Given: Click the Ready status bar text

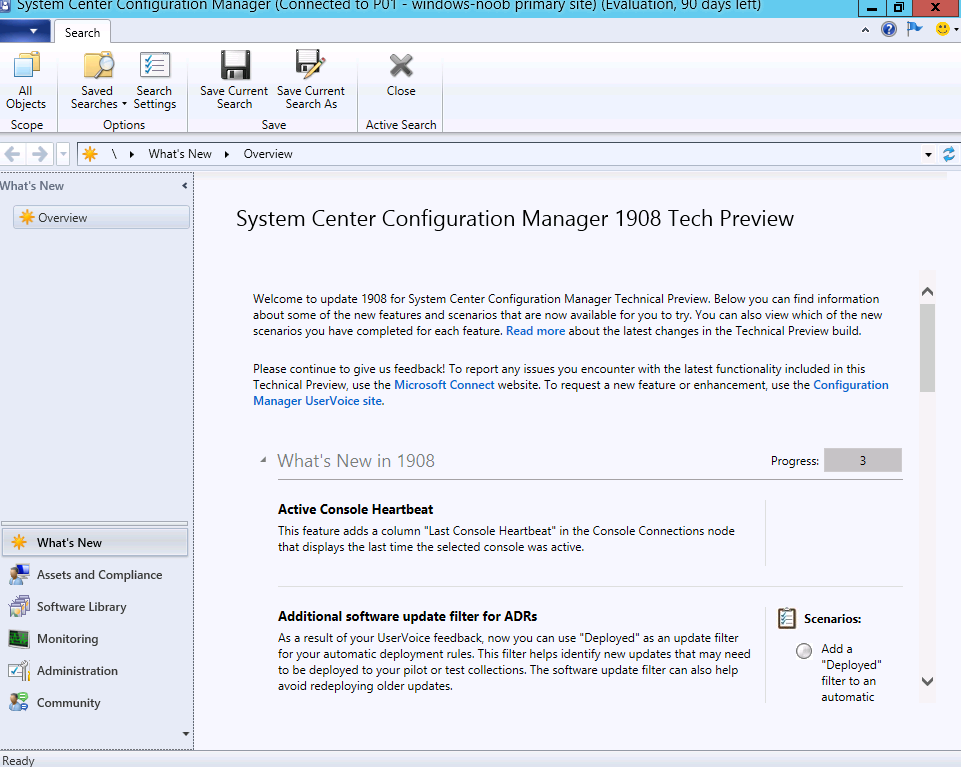Looking at the screenshot, I should (18, 760).
